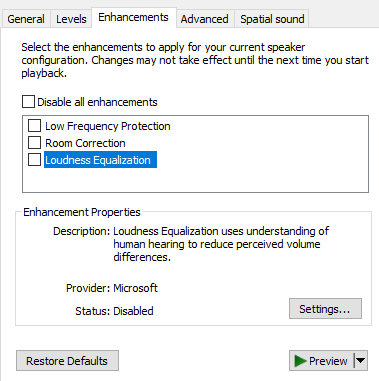
Task: Check the box beside Room Correction
Action: (34, 143)
